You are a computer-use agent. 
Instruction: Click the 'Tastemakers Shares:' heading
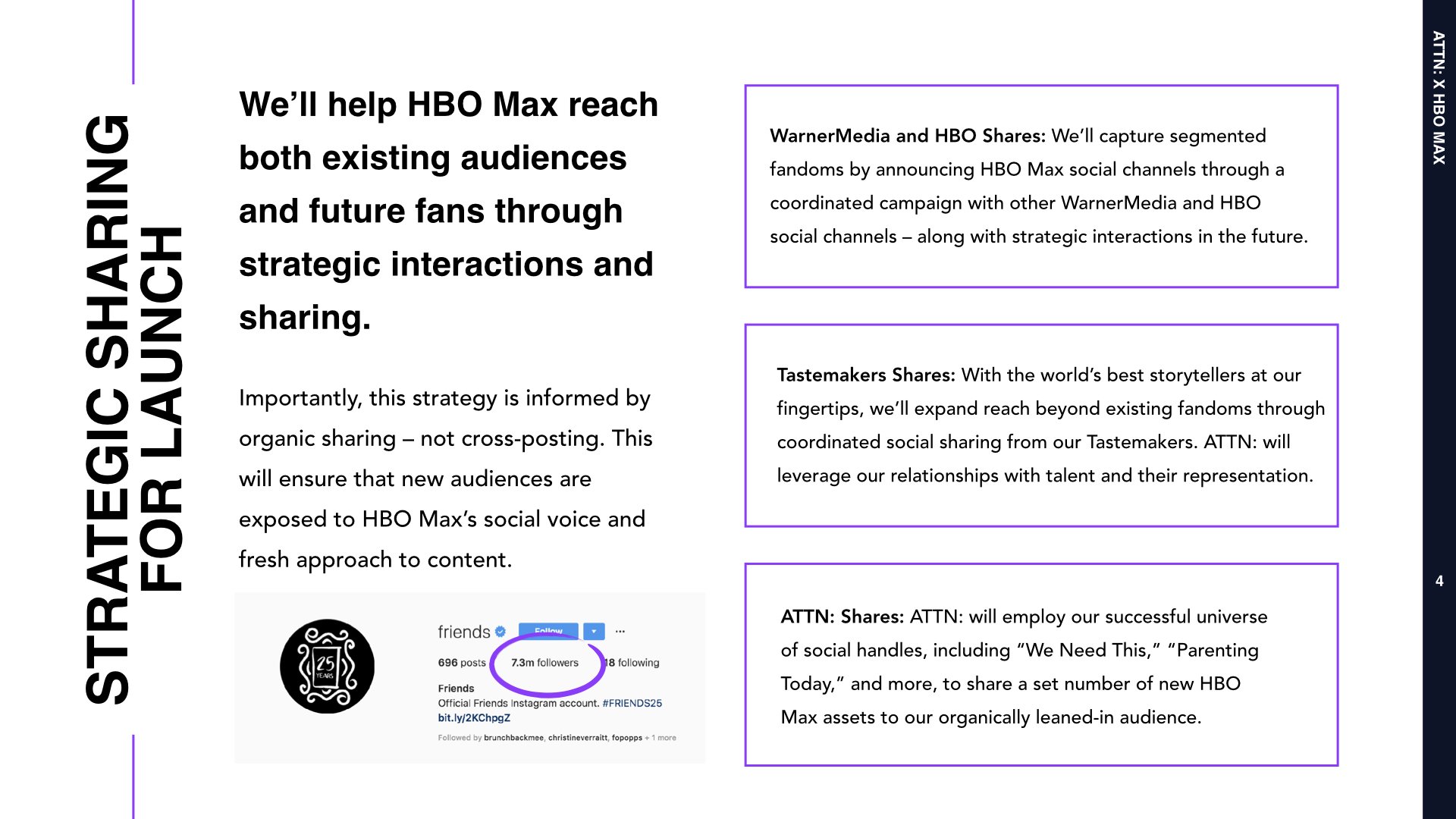[866, 375]
